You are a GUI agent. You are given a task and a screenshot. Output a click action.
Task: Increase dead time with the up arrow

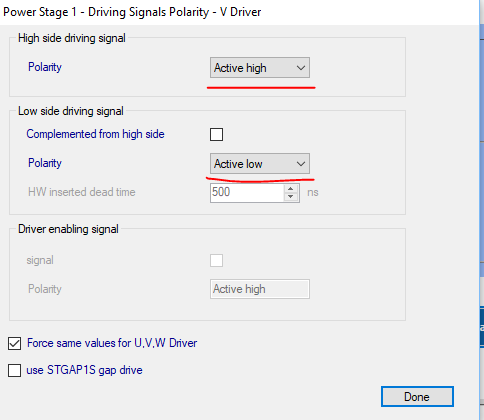tap(291, 189)
